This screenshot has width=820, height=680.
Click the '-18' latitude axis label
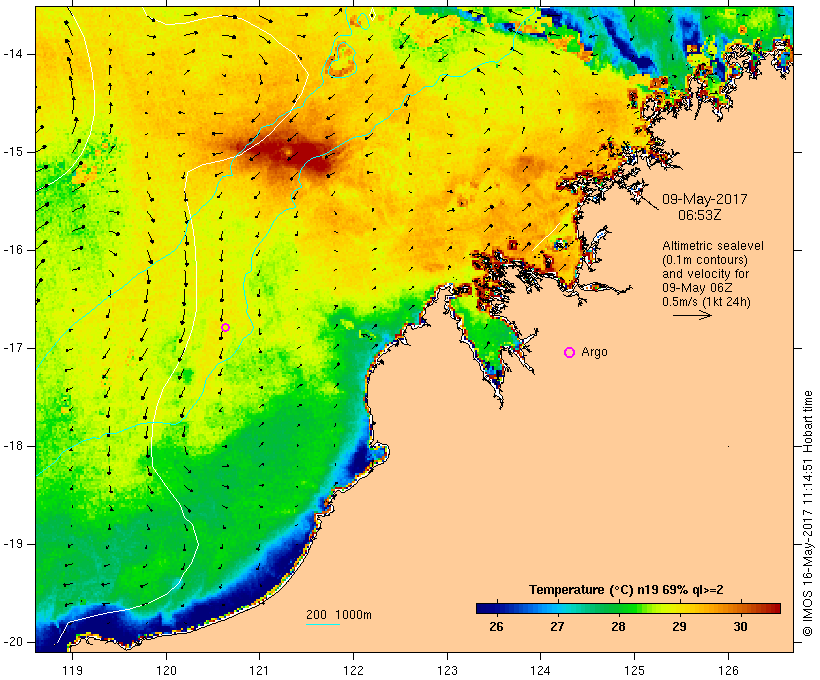point(14,446)
